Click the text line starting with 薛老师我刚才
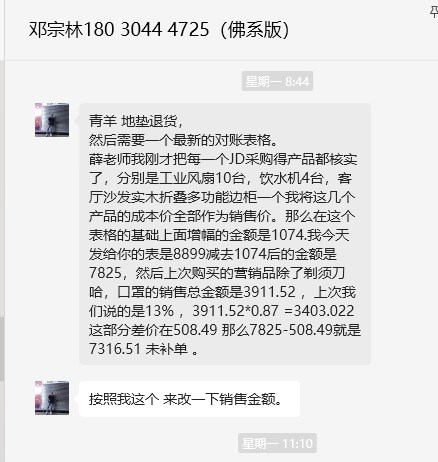This screenshot has width=438, height=462. [x=223, y=159]
